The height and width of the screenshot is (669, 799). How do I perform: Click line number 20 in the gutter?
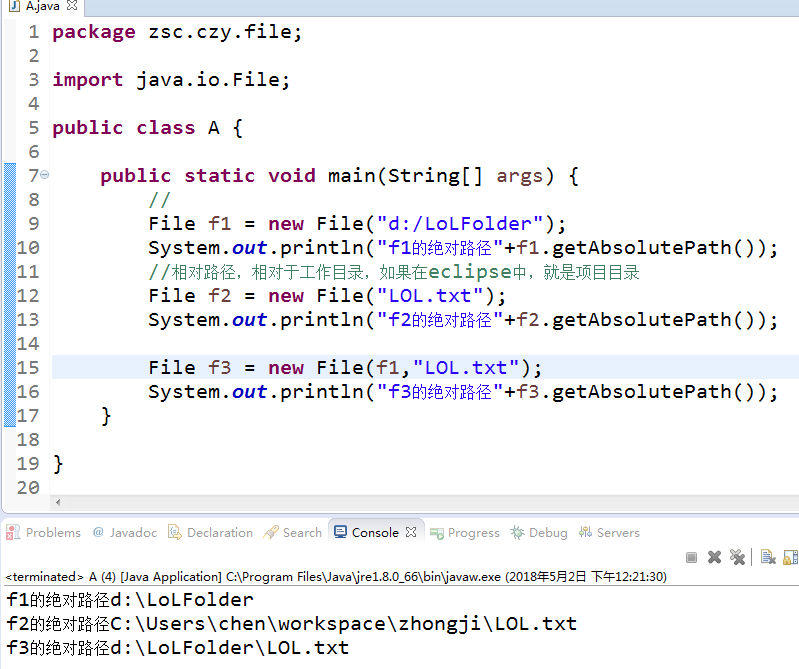(x=28, y=488)
